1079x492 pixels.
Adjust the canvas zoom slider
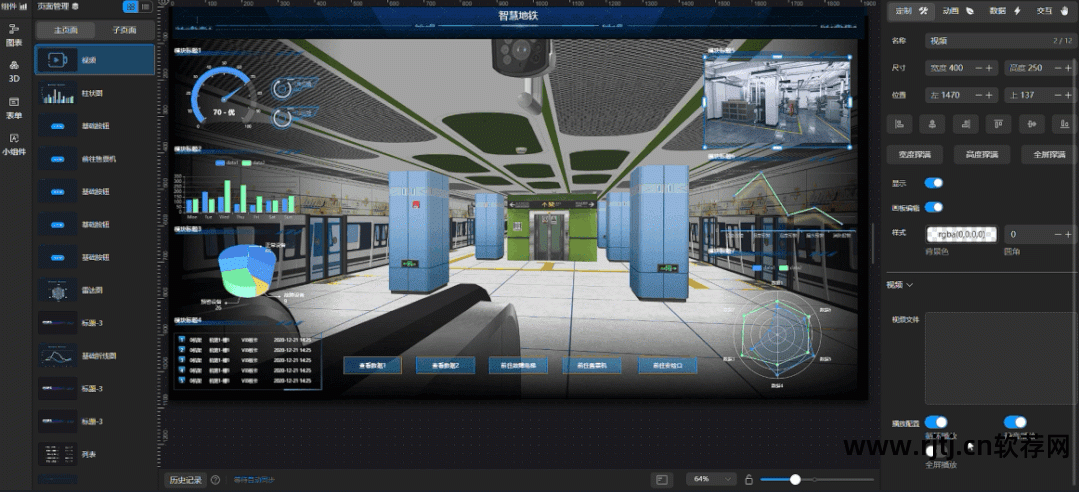[795, 479]
